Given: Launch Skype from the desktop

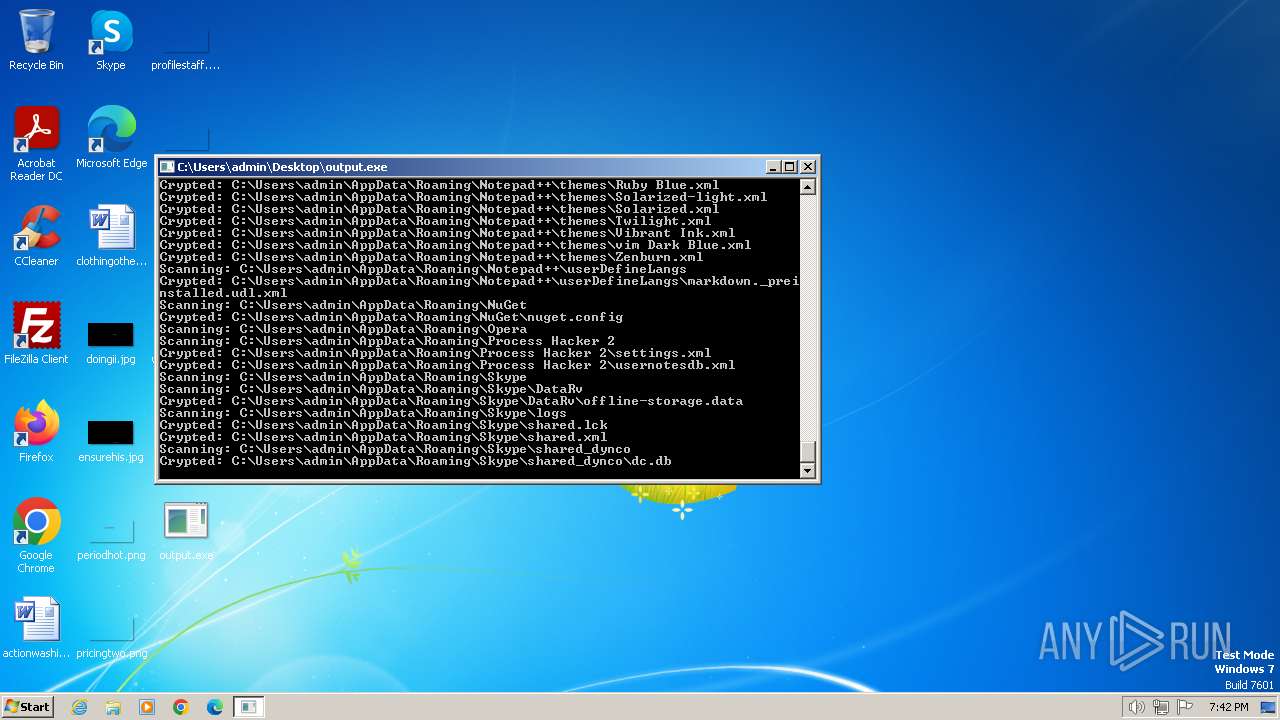Looking at the screenshot, I should coord(110,40).
